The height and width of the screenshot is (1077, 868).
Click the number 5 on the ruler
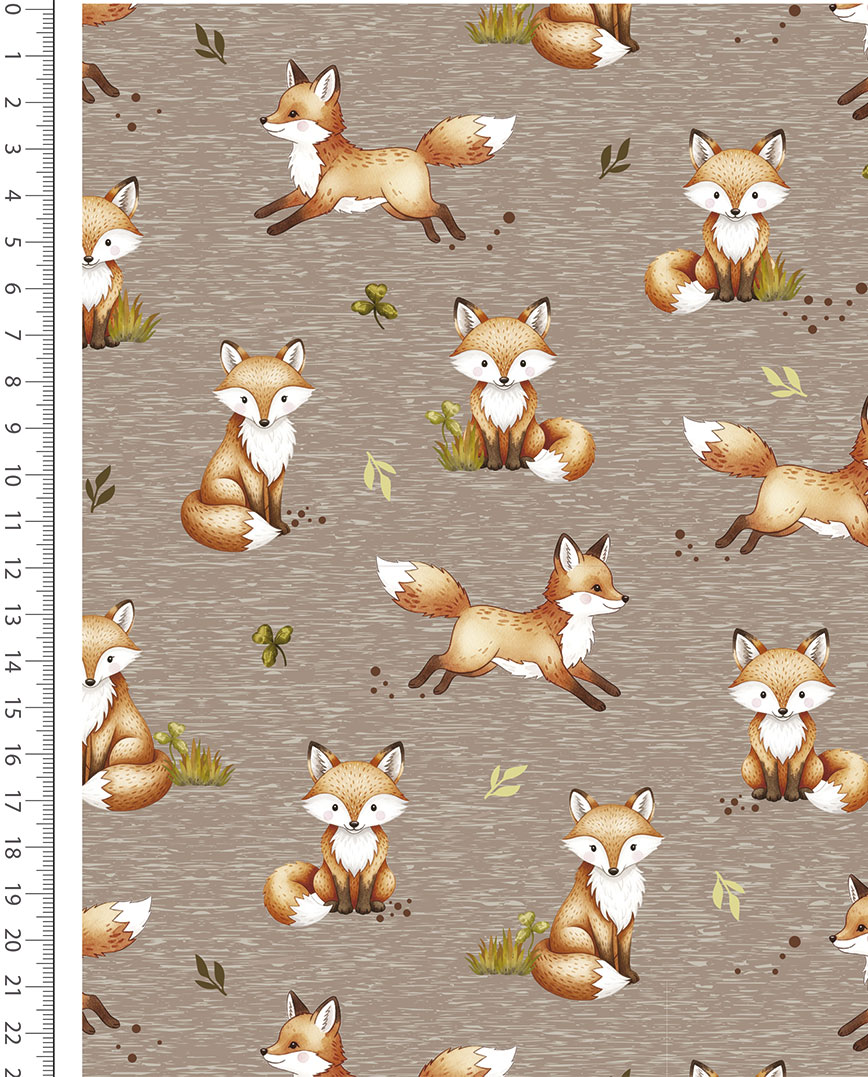pos(13,242)
